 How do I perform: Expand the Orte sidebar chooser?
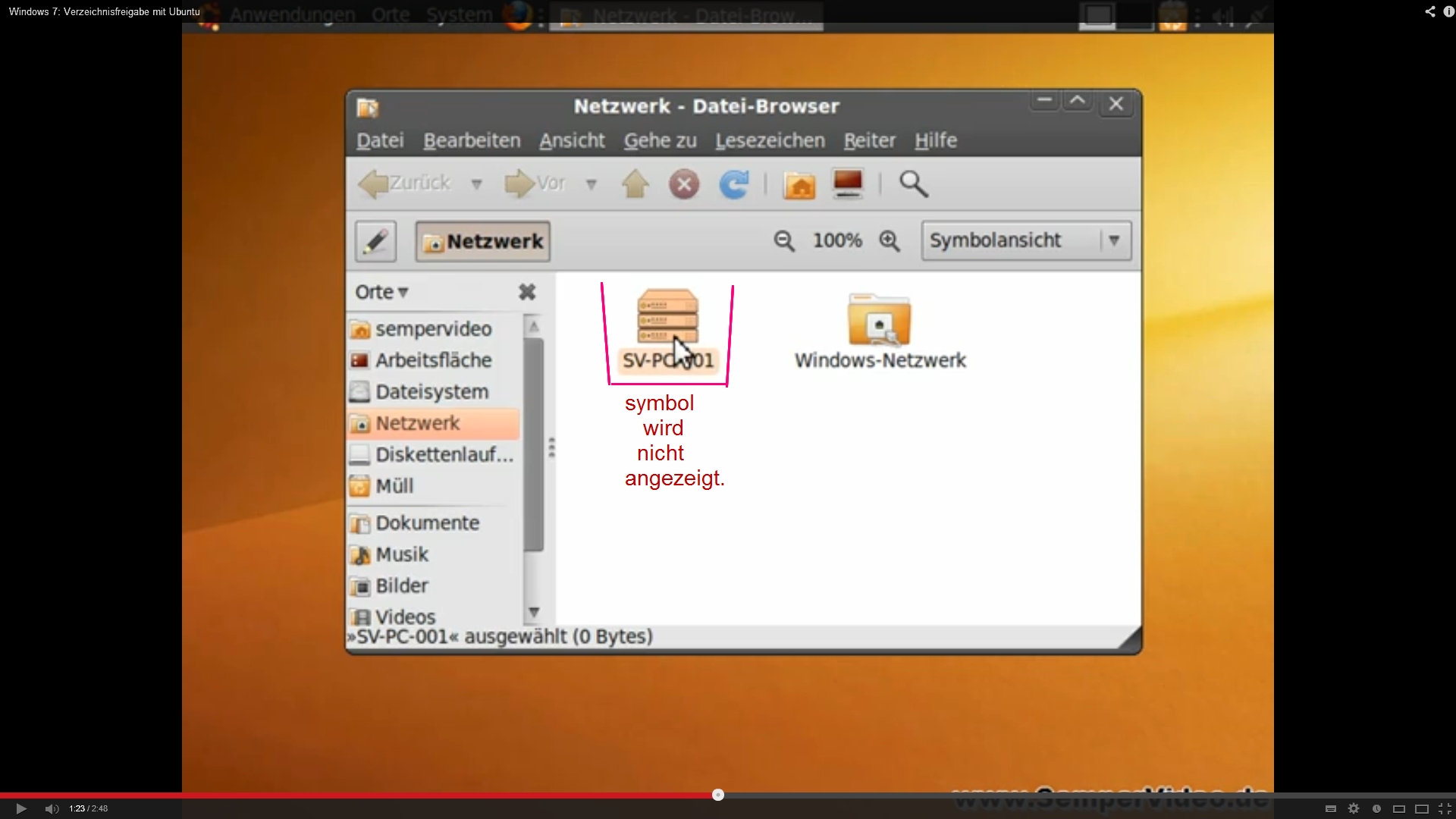(382, 292)
